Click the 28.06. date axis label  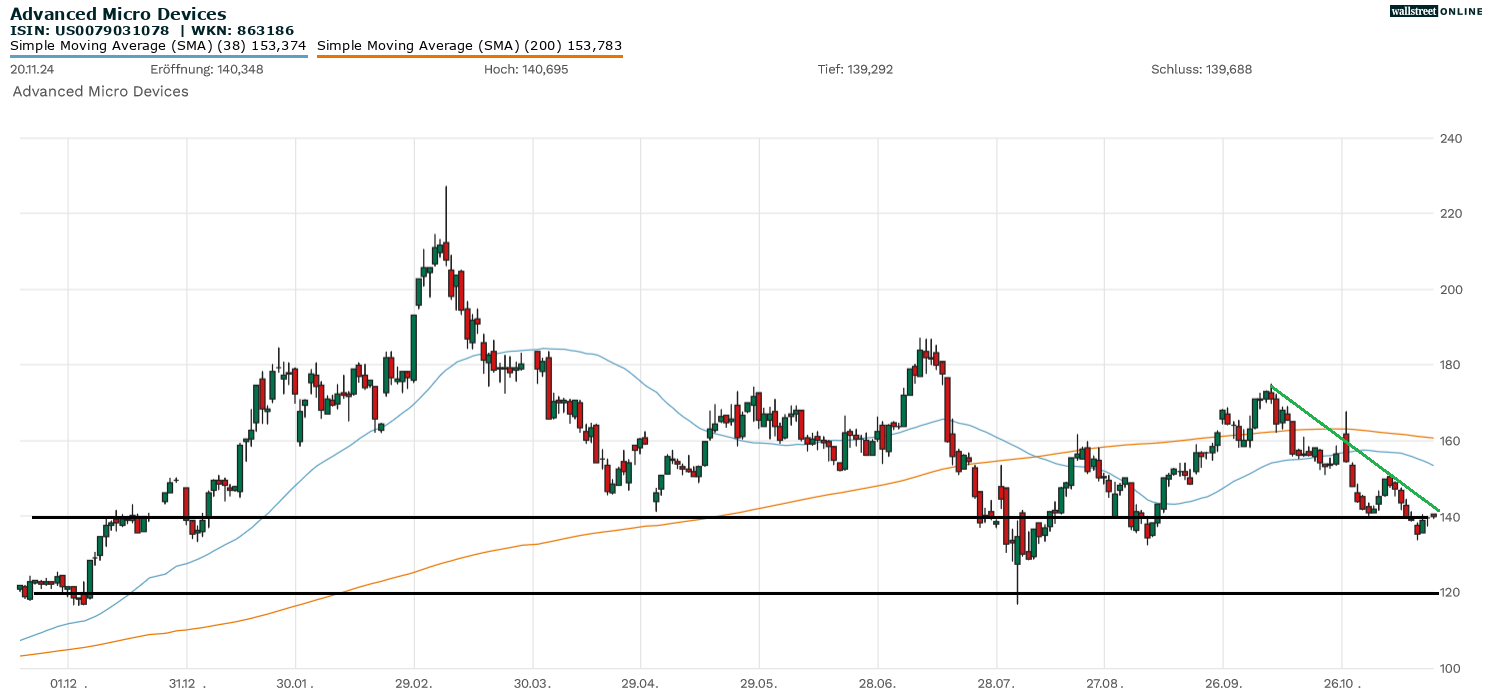click(877, 684)
